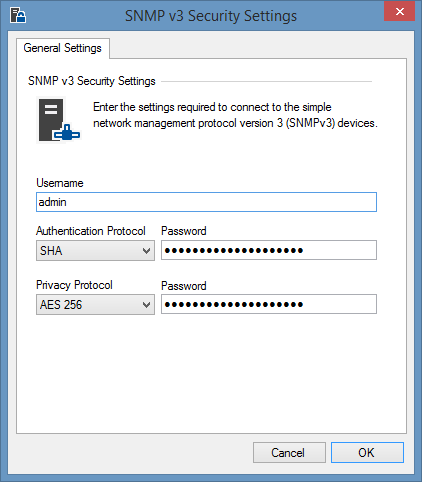Screen dimensions: 422x482
Task: Click the SNMPv3 devices description text
Action: [235, 115]
